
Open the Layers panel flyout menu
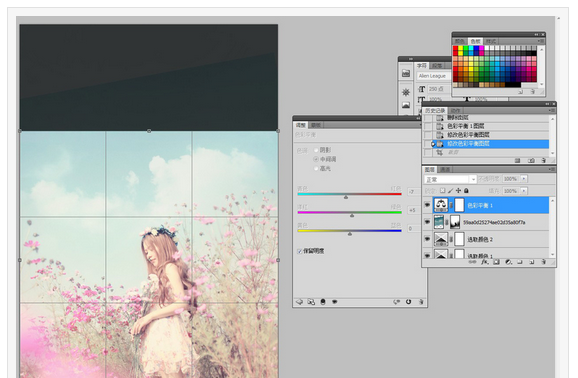551,169
